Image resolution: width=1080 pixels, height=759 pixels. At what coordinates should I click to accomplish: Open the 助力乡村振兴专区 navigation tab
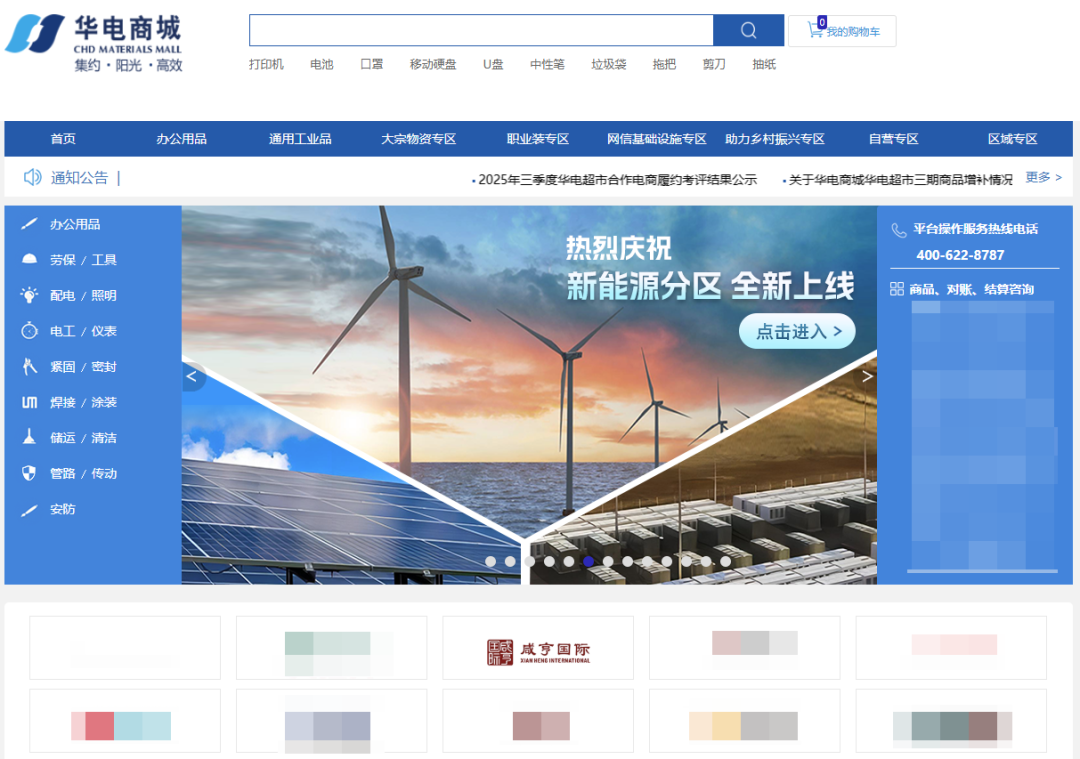[x=774, y=139]
